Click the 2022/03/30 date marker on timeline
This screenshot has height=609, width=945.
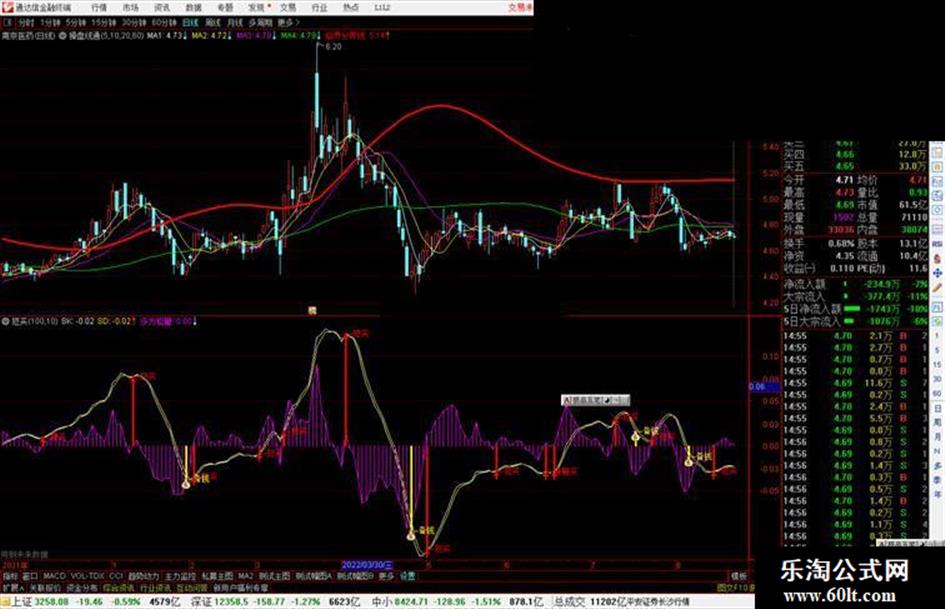pyautogui.click(x=368, y=565)
